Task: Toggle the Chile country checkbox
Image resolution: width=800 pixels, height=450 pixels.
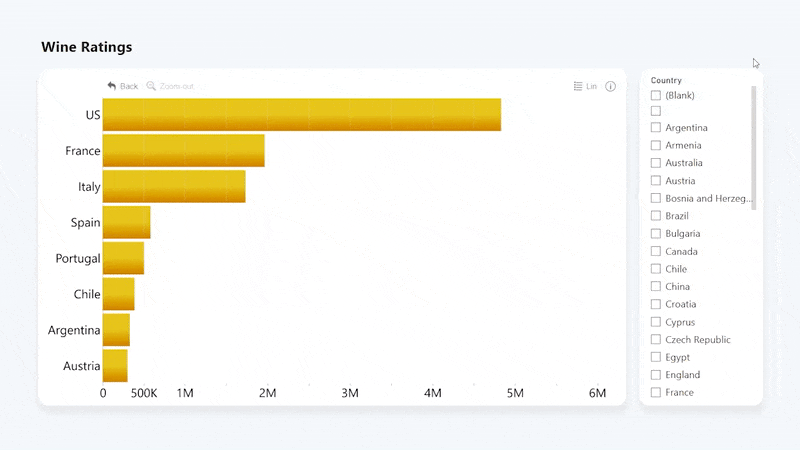Action: (656, 269)
